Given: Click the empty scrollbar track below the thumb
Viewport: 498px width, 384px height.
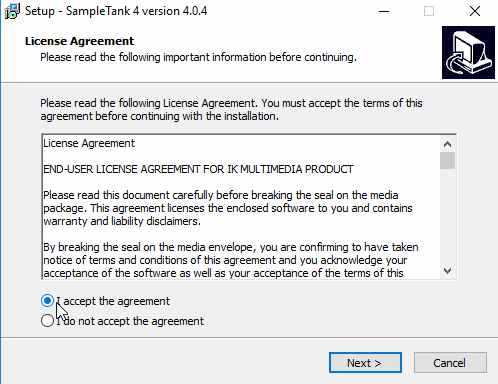Looking at the screenshot, I should tap(447, 216).
